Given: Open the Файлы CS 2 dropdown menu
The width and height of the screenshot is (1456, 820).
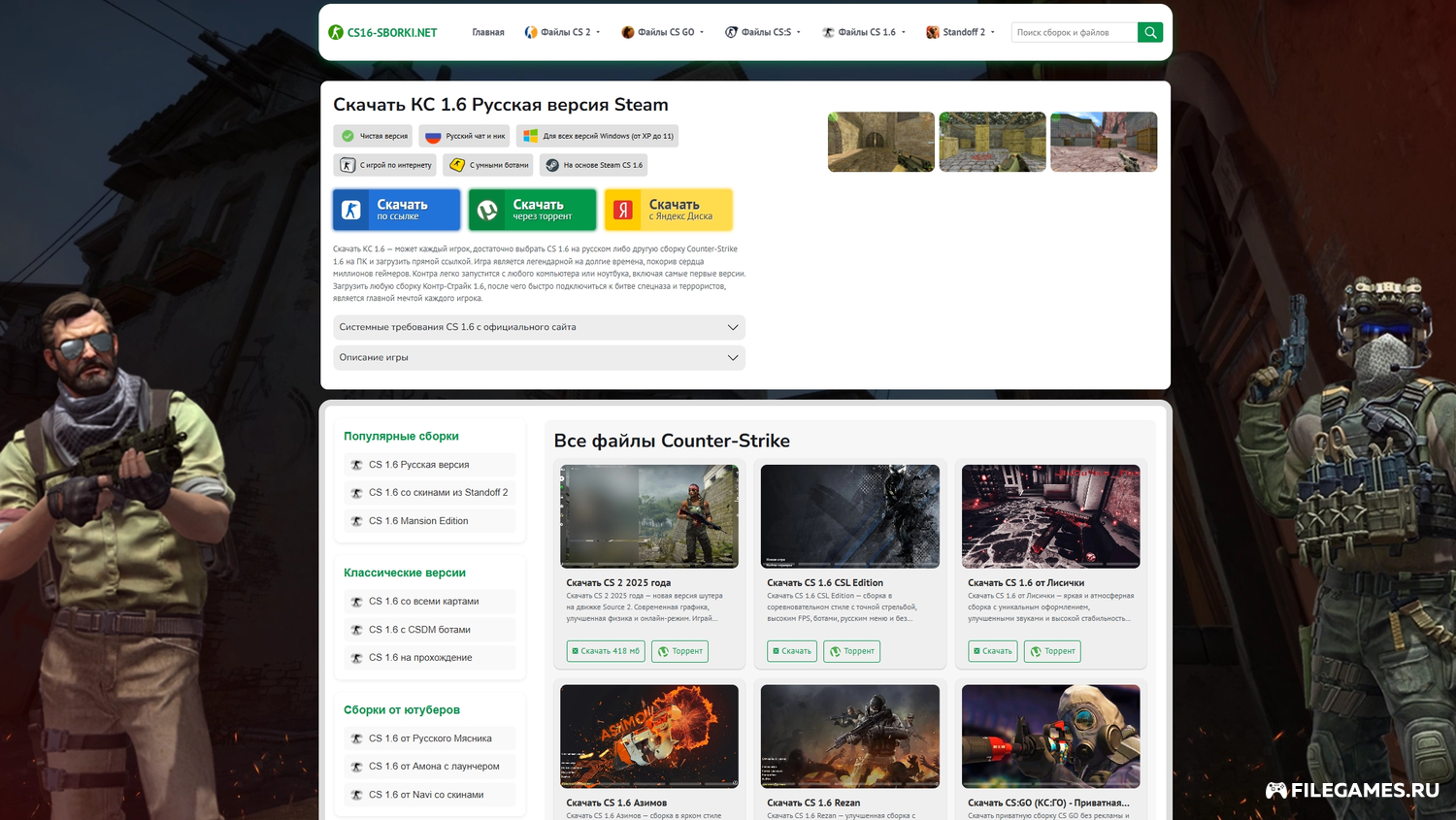Looking at the screenshot, I should click(x=563, y=32).
